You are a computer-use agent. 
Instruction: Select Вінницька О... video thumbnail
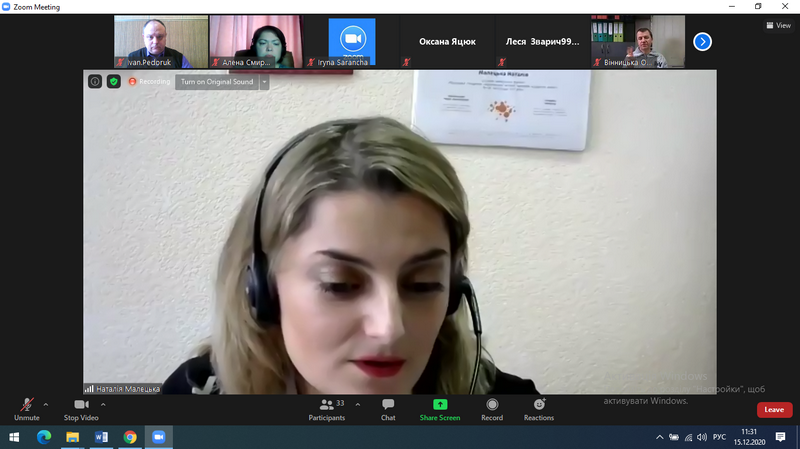click(638, 42)
